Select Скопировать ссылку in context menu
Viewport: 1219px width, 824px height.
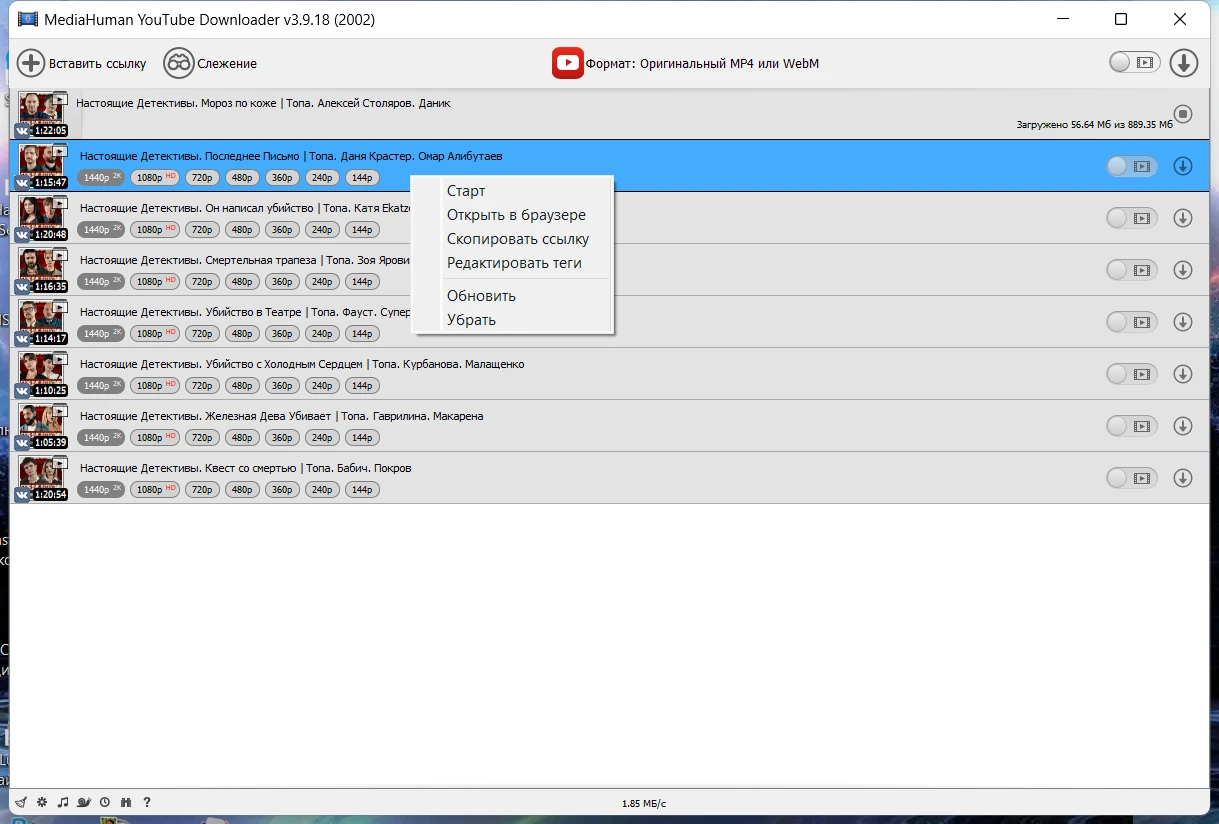(x=517, y=239)
